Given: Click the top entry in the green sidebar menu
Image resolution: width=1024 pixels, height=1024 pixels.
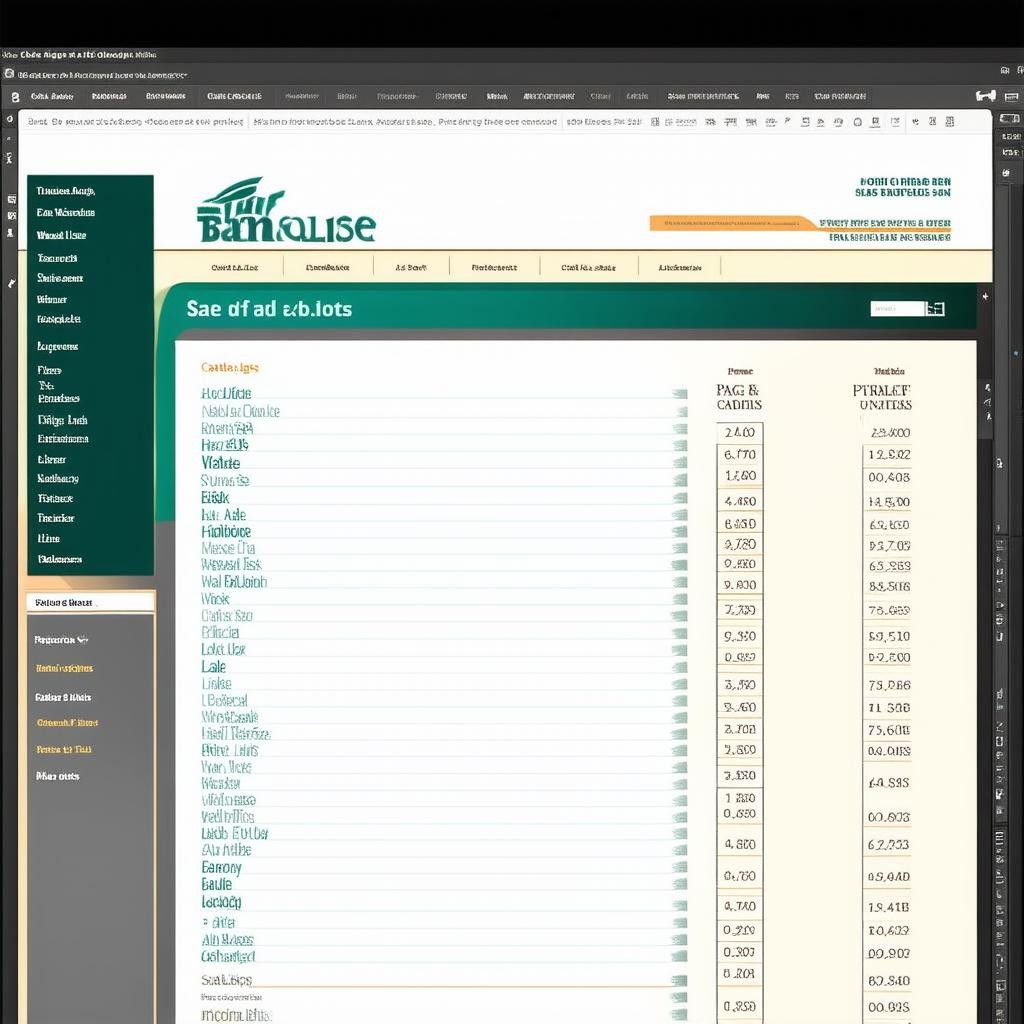Looking at the screenshot, I should click(66, 191).
